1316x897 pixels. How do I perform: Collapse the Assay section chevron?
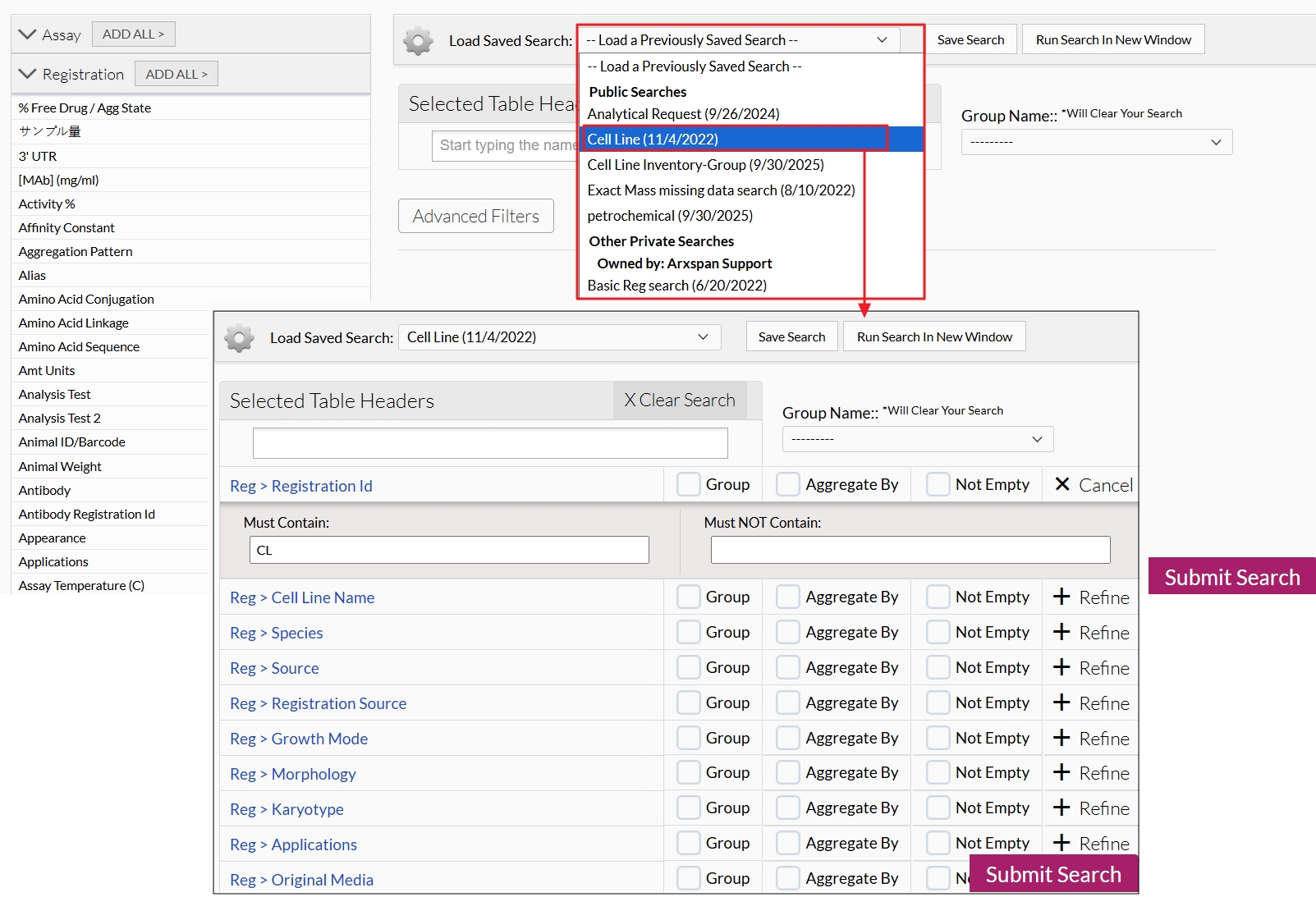point(27,34)
